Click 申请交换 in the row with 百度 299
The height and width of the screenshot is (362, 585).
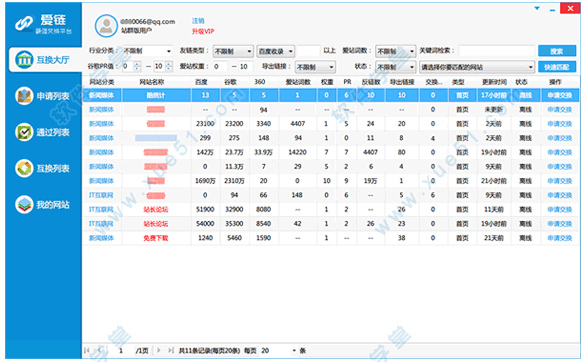560,138
